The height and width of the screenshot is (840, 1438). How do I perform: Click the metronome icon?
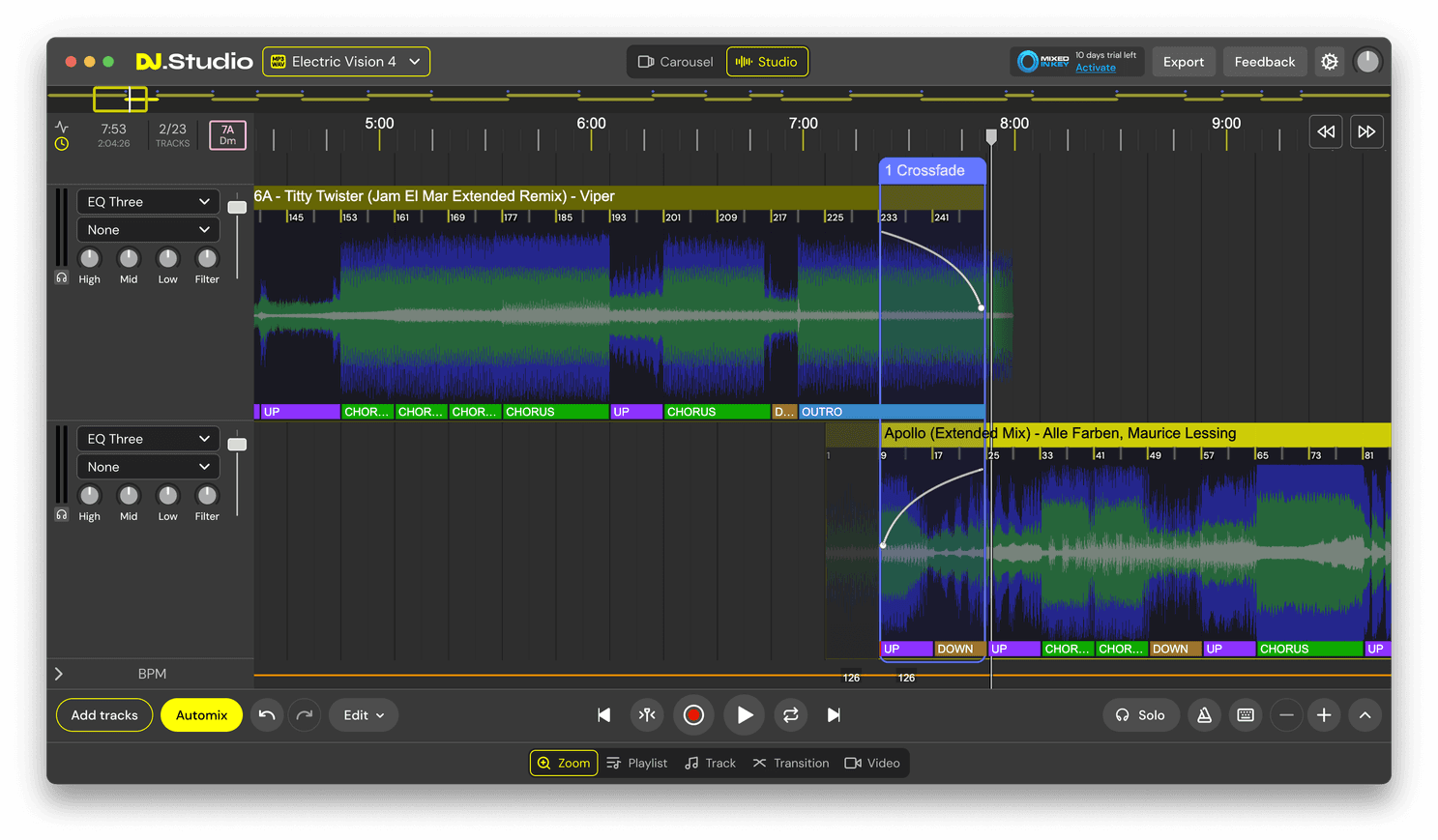[x=1204, y=715]
